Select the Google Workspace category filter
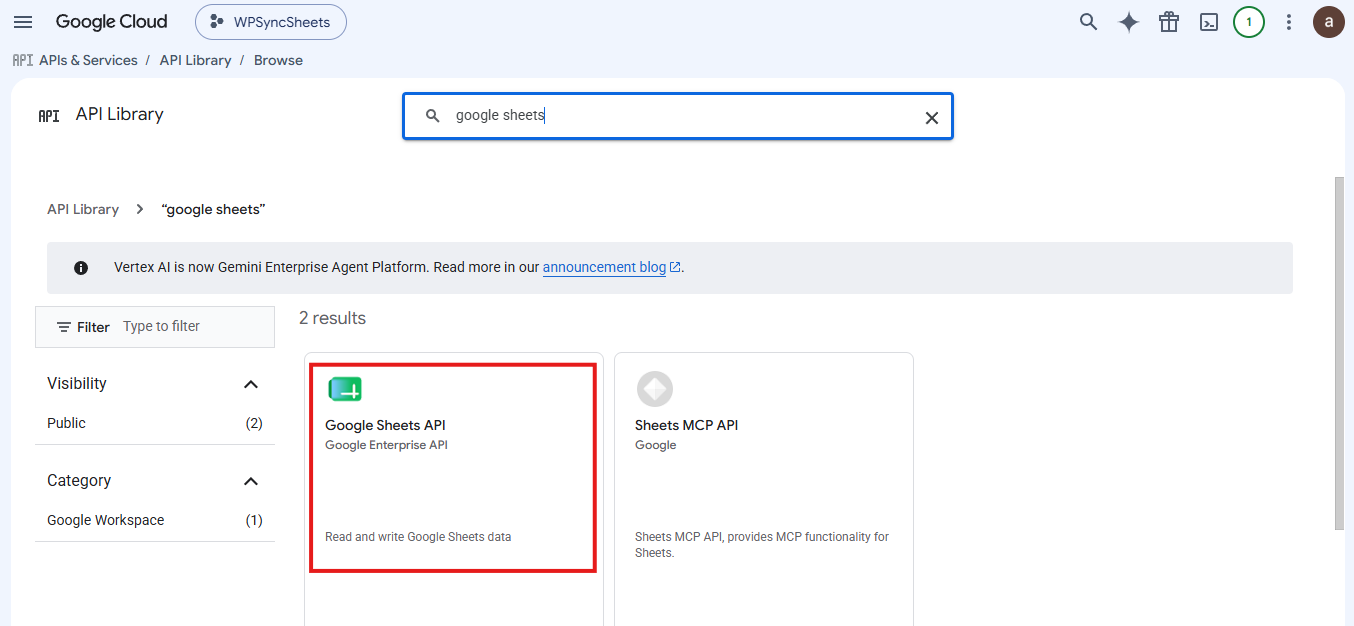 pos(105,520)
